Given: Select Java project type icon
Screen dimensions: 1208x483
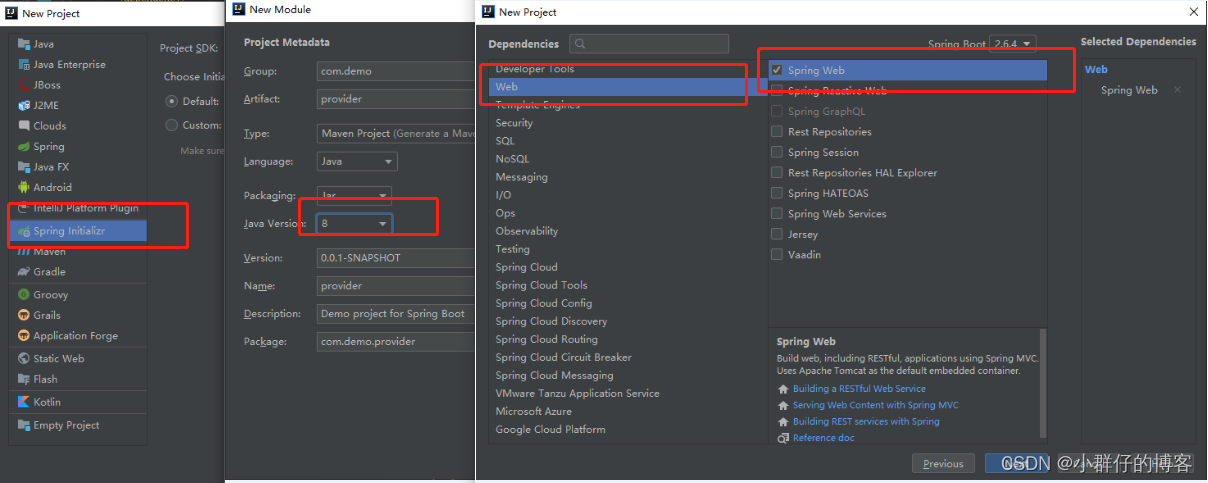Looking at the screenshot, I should pos(24,44).
